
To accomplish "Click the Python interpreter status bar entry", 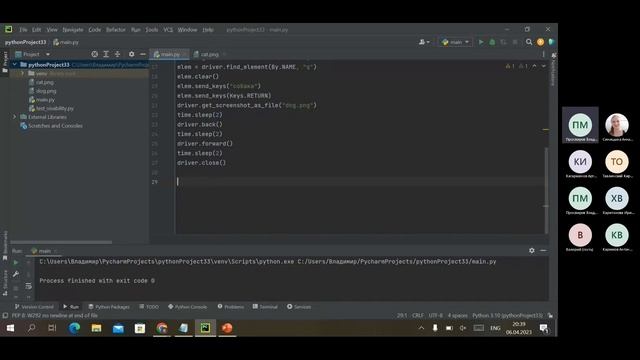I will pos(507,316).
